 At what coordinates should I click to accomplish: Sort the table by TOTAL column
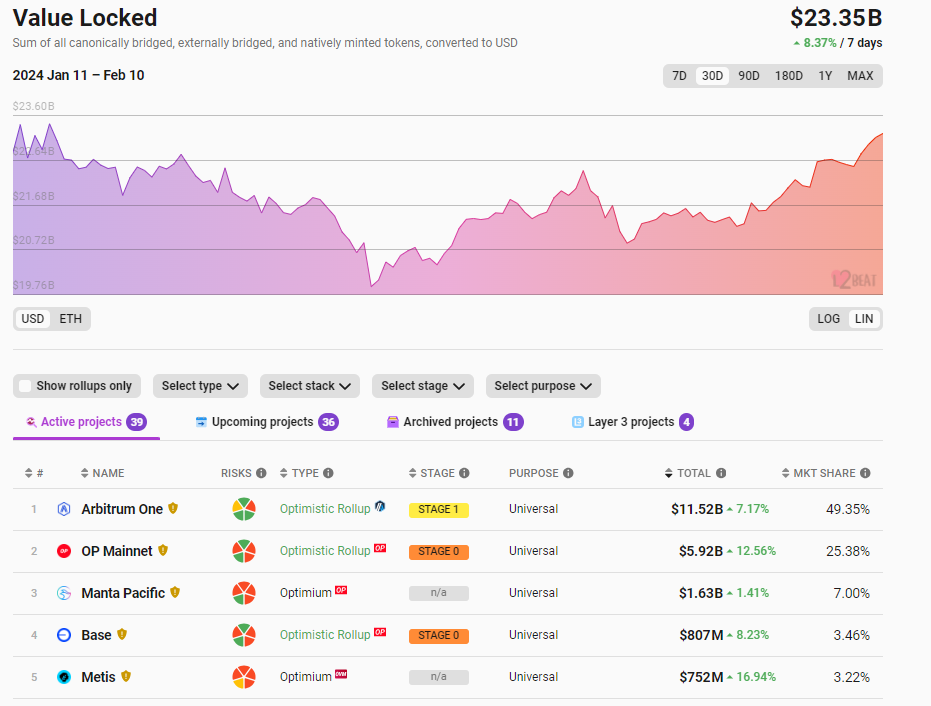[x=693, y=473]
